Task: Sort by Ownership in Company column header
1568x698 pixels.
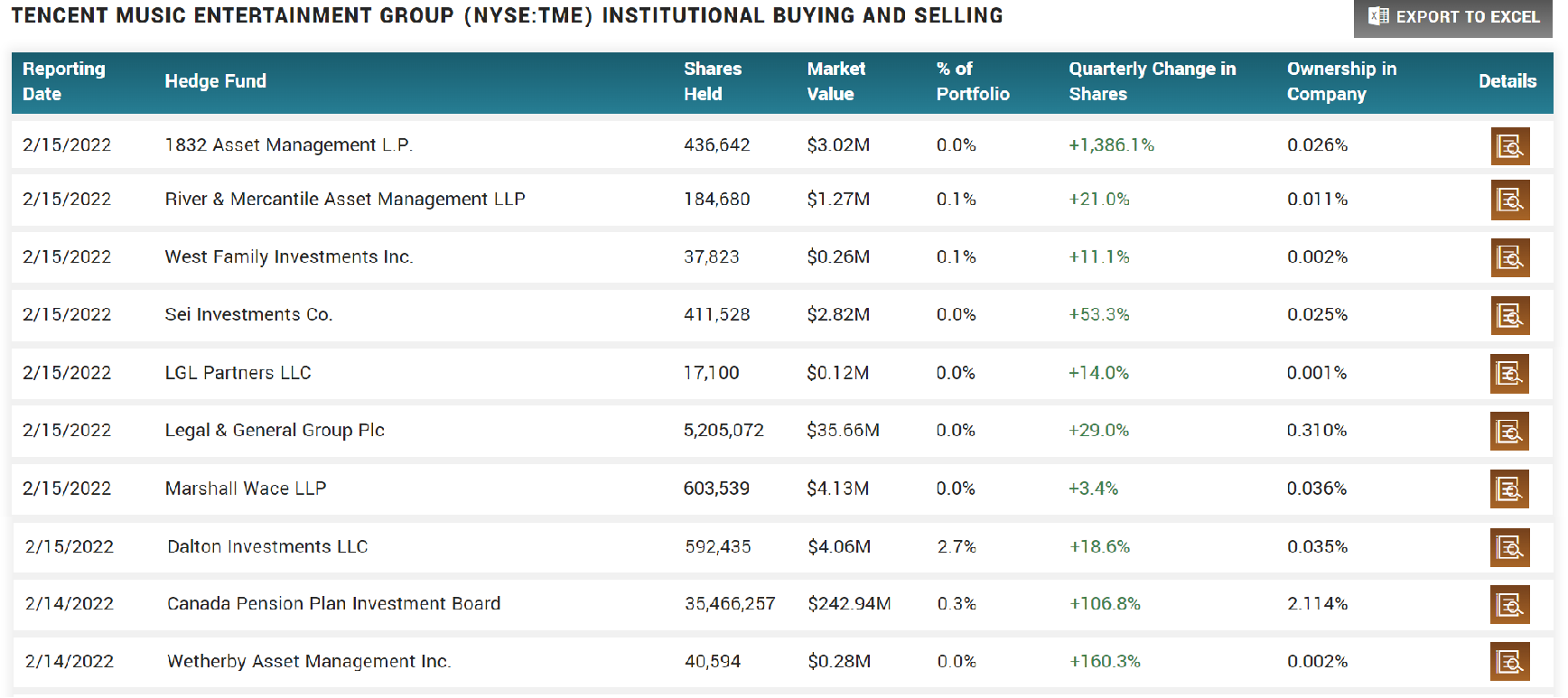Action: [x=1341, y=81]
